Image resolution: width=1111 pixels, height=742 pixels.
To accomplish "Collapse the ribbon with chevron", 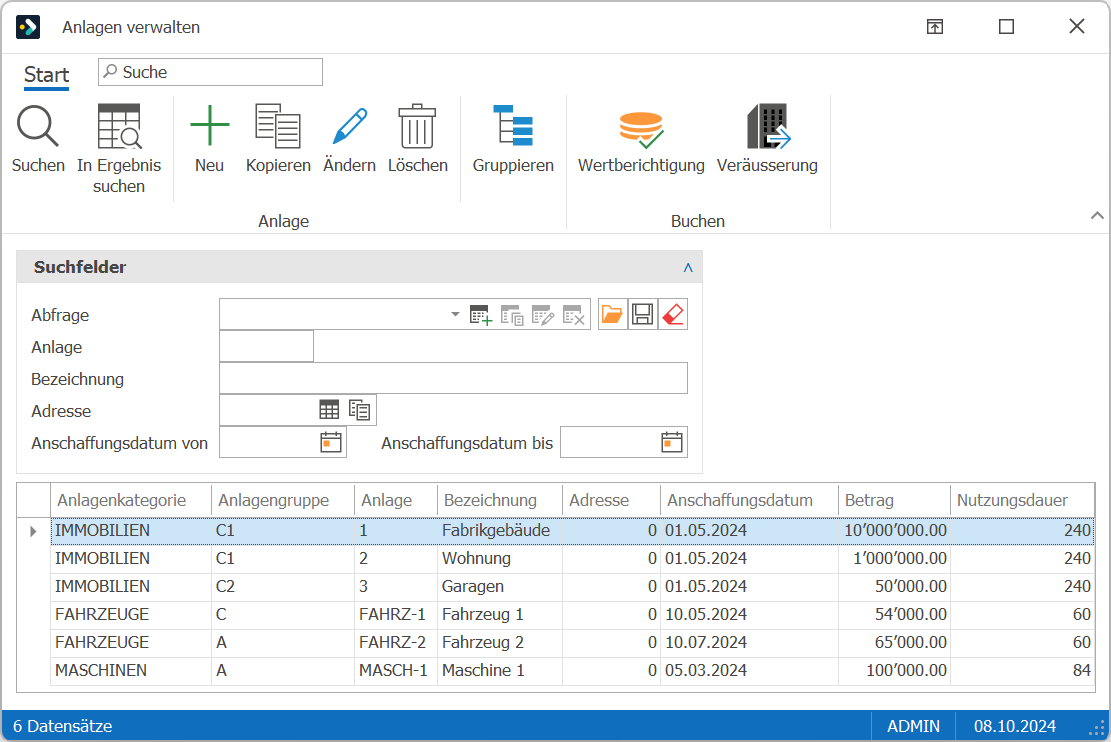I will [1097, 215].
